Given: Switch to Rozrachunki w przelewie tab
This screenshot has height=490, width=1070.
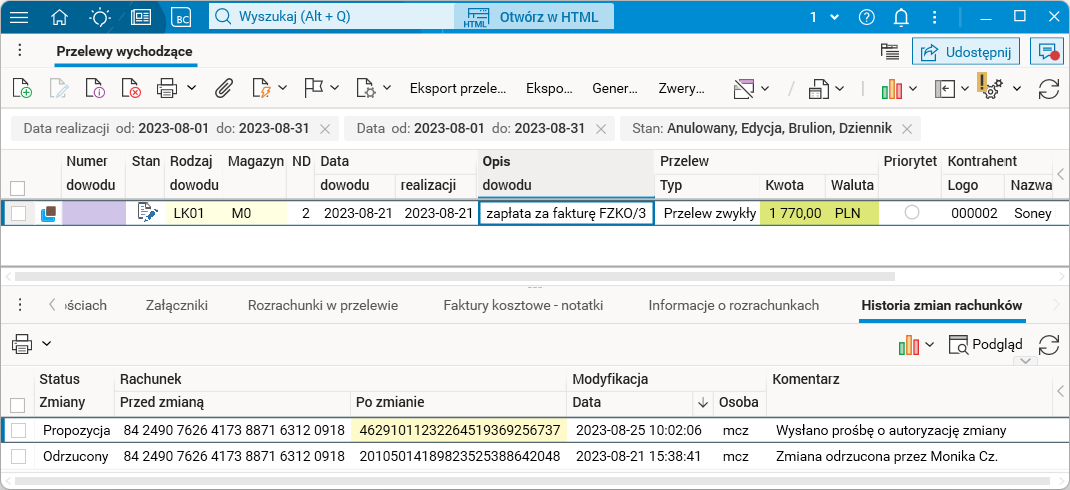Looking at the screenshot, I should 323,306.
